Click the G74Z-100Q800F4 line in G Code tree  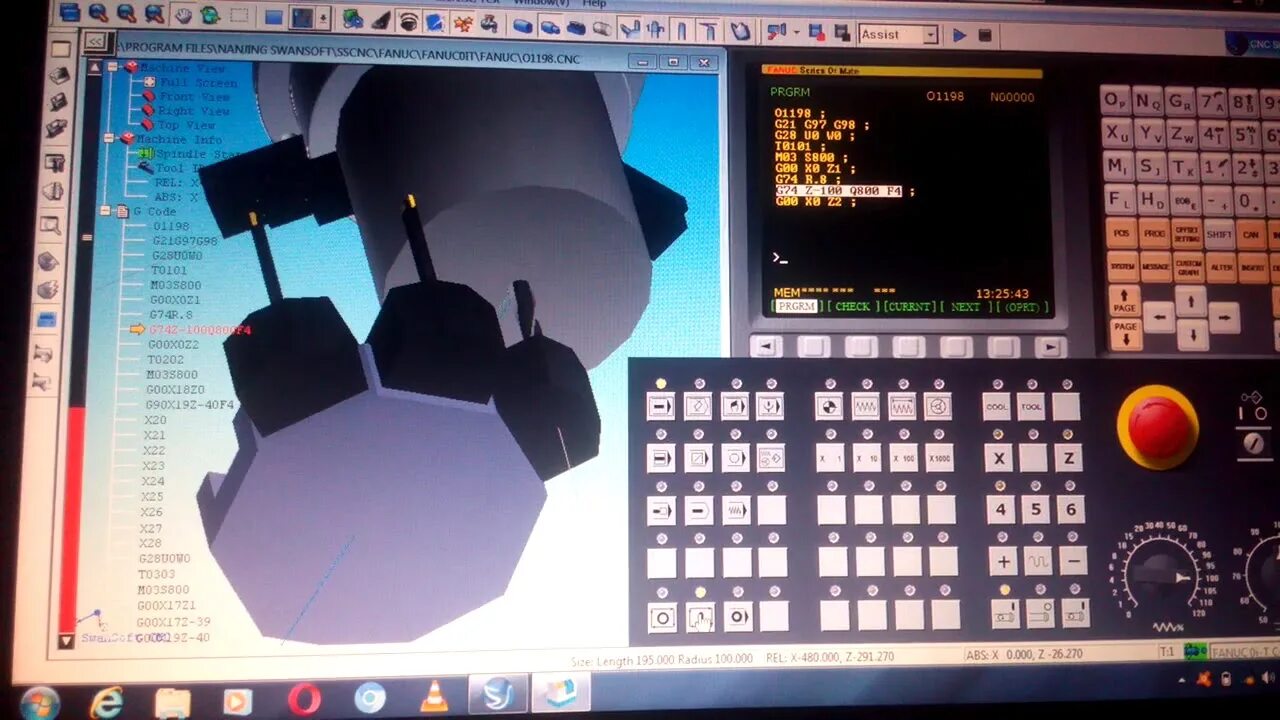(198, 329)
